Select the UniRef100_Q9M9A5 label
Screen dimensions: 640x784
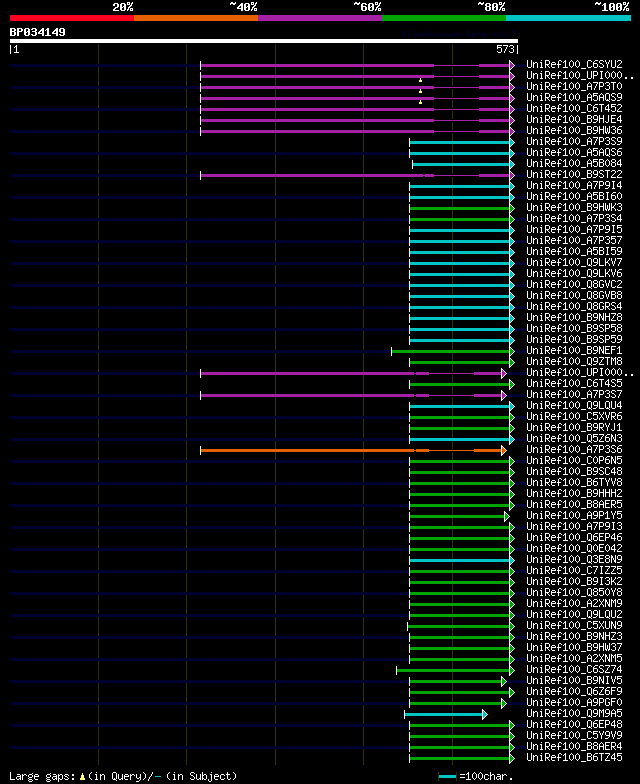(x=574, y=714)
